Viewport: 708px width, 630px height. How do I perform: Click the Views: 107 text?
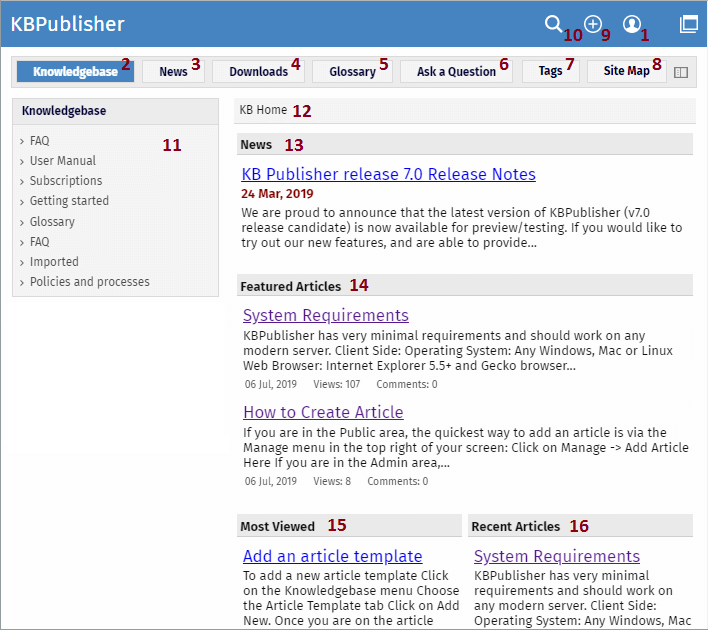click(x=336, y=384)
